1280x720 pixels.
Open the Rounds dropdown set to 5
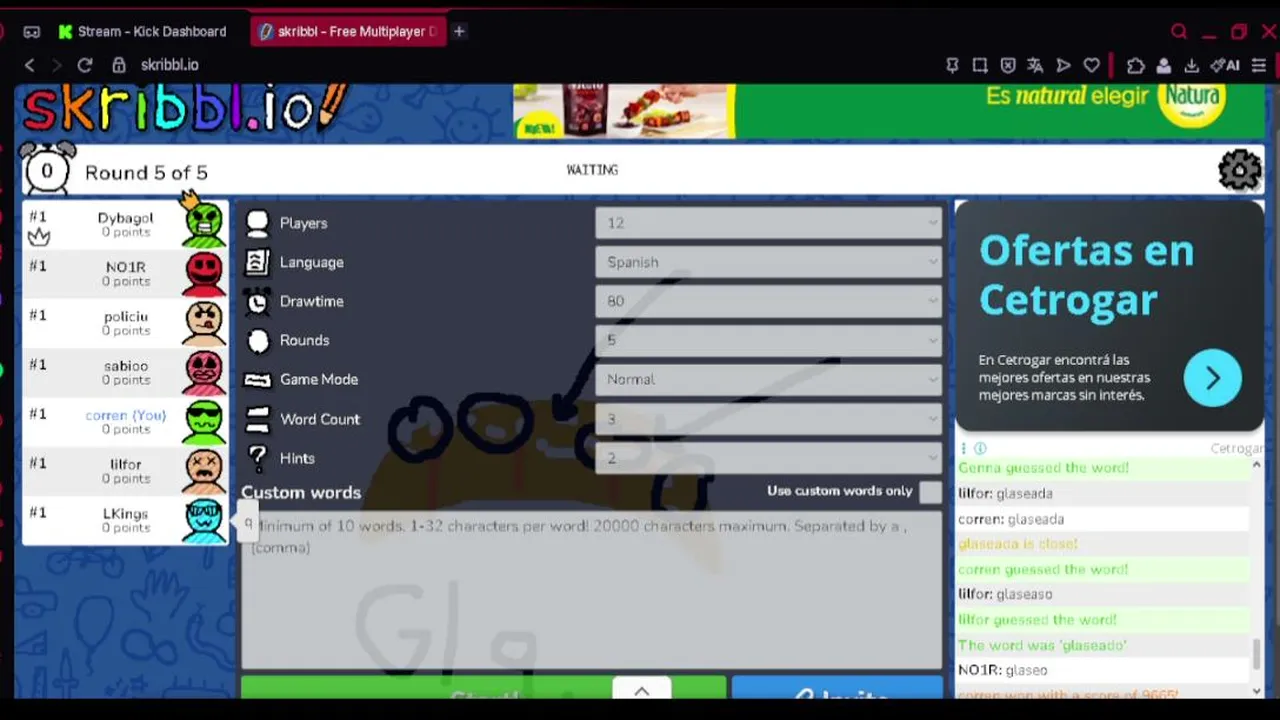(x=768, y=340)
